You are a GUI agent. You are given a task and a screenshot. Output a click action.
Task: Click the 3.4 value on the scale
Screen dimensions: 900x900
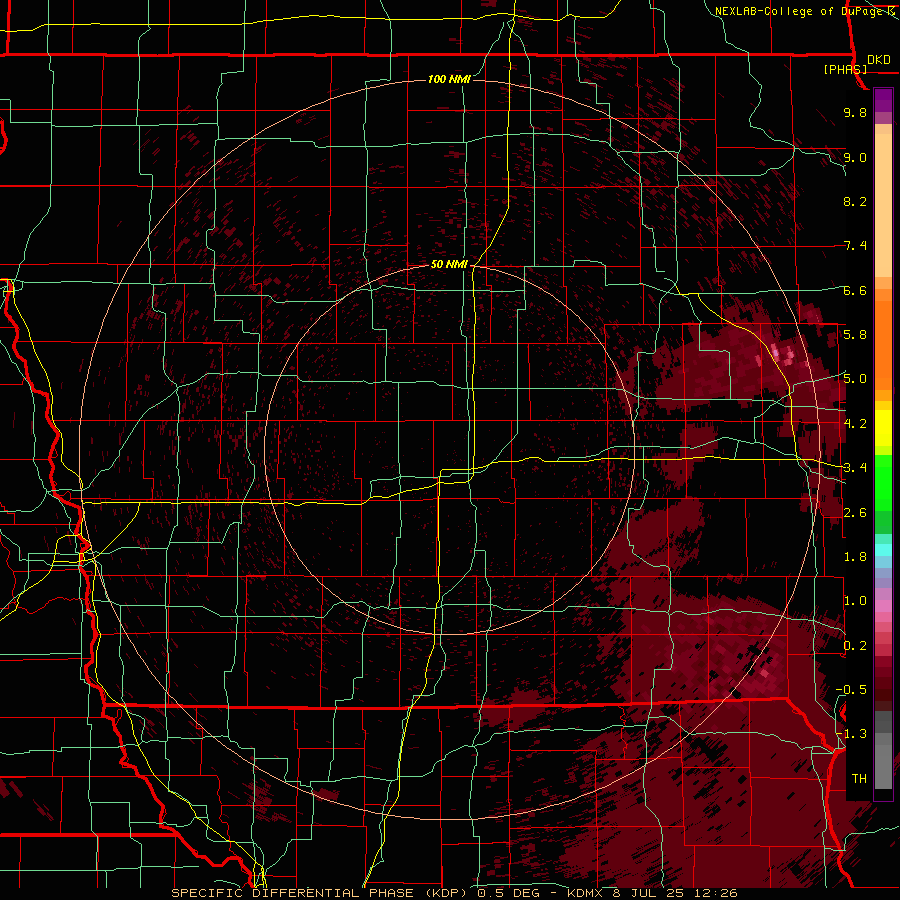[855, 467]
